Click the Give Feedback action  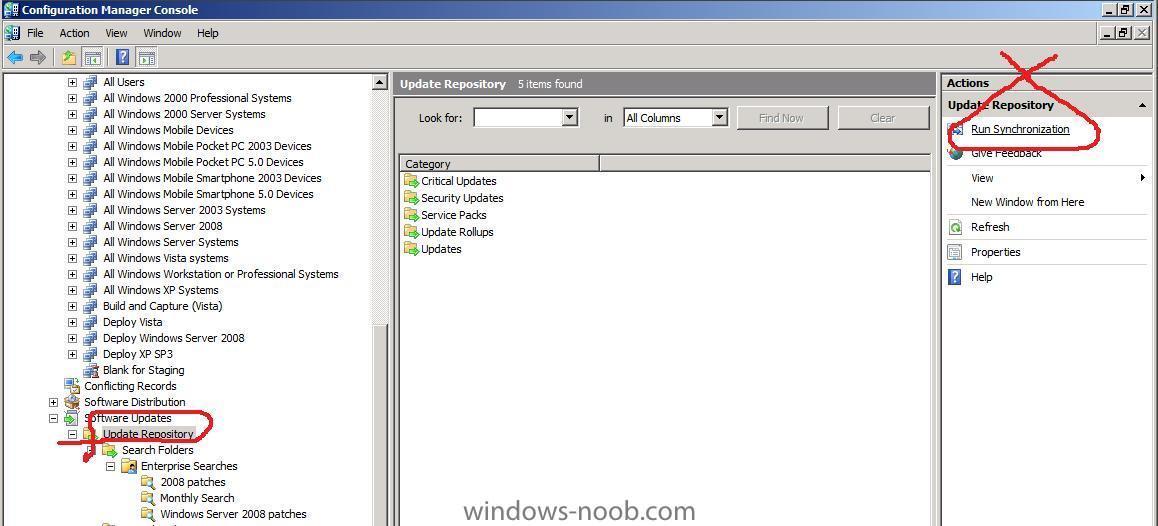coord(1006,154)
